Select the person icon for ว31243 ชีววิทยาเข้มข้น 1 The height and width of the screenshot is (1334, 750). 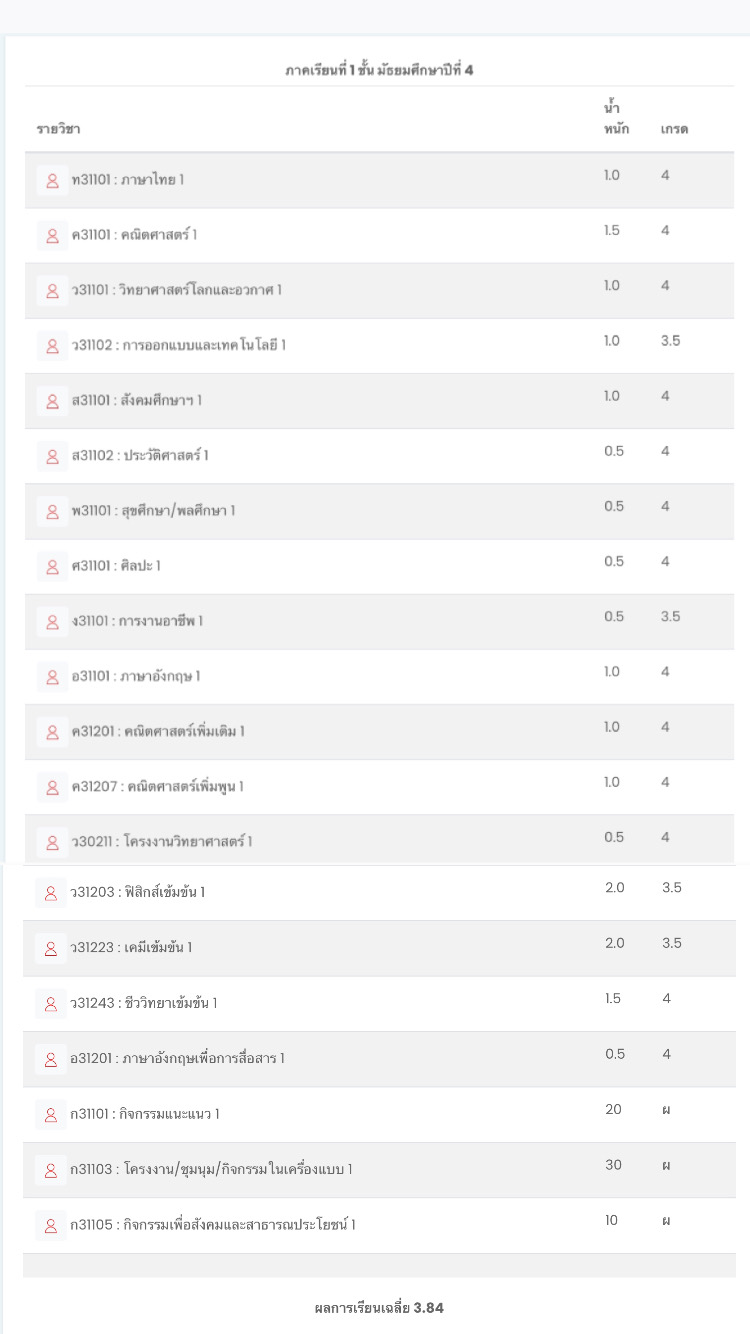pyautogui.click(x=51, y=1003)
